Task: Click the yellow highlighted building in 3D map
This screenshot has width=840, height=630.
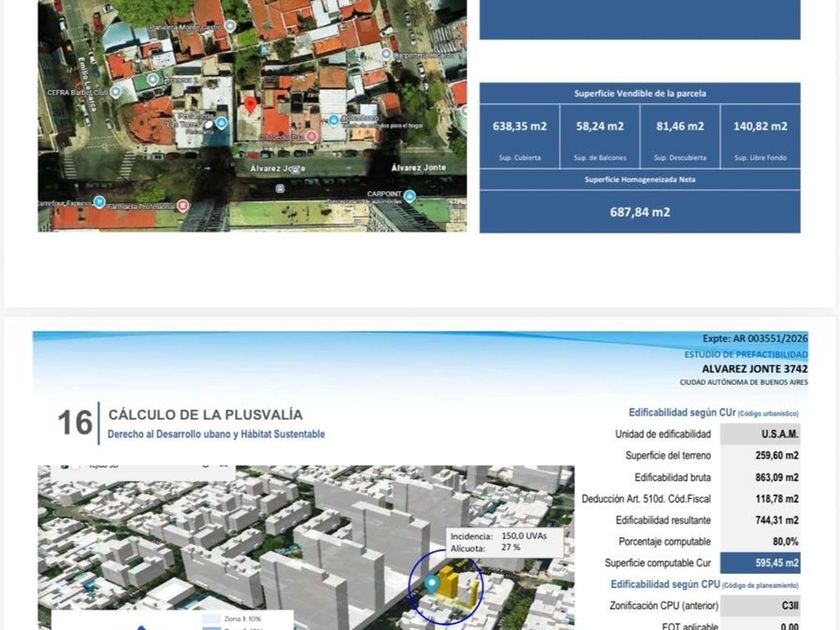Action: click(448, 584)
